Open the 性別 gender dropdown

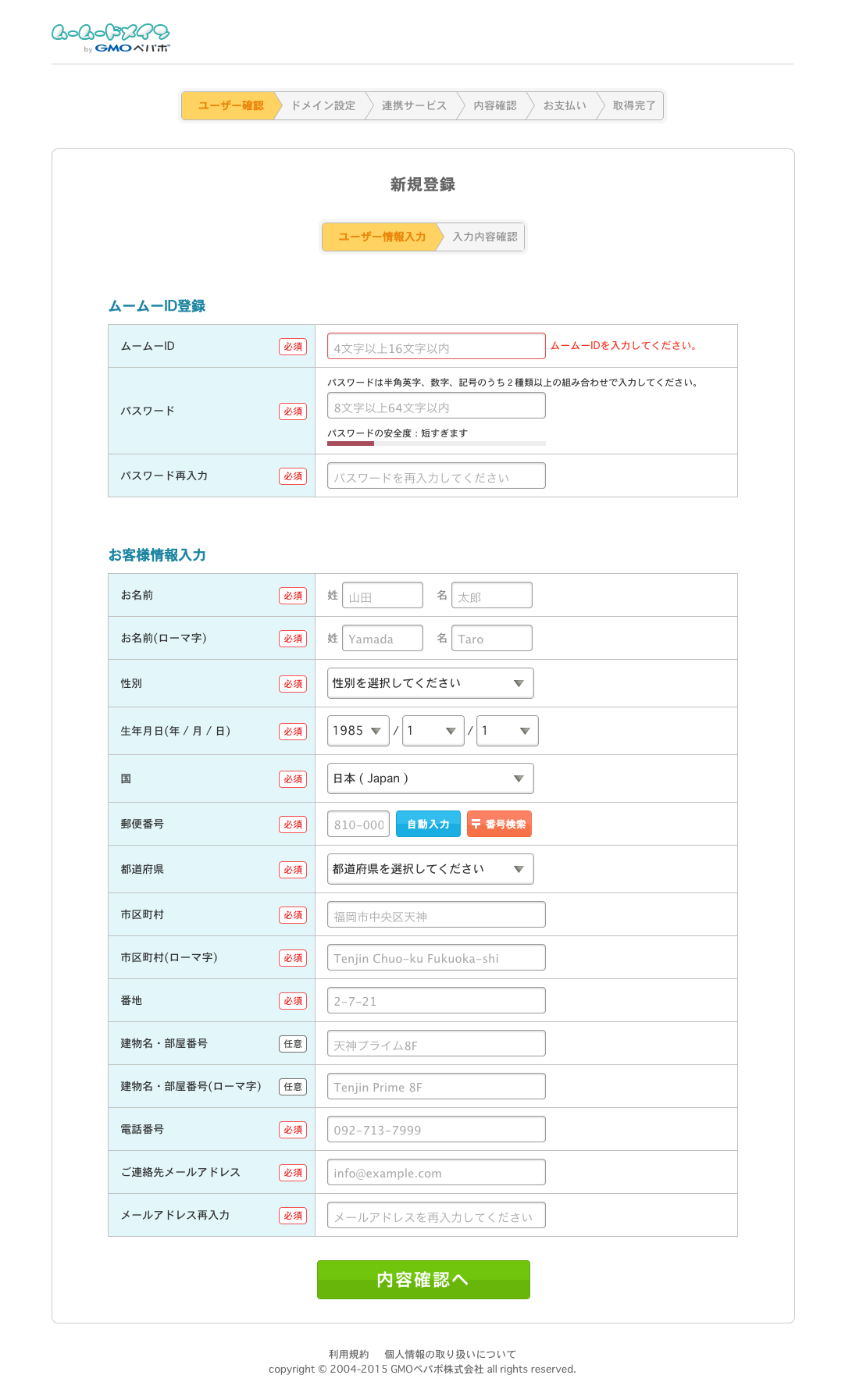pyautogui.click(x=430, y=683)
